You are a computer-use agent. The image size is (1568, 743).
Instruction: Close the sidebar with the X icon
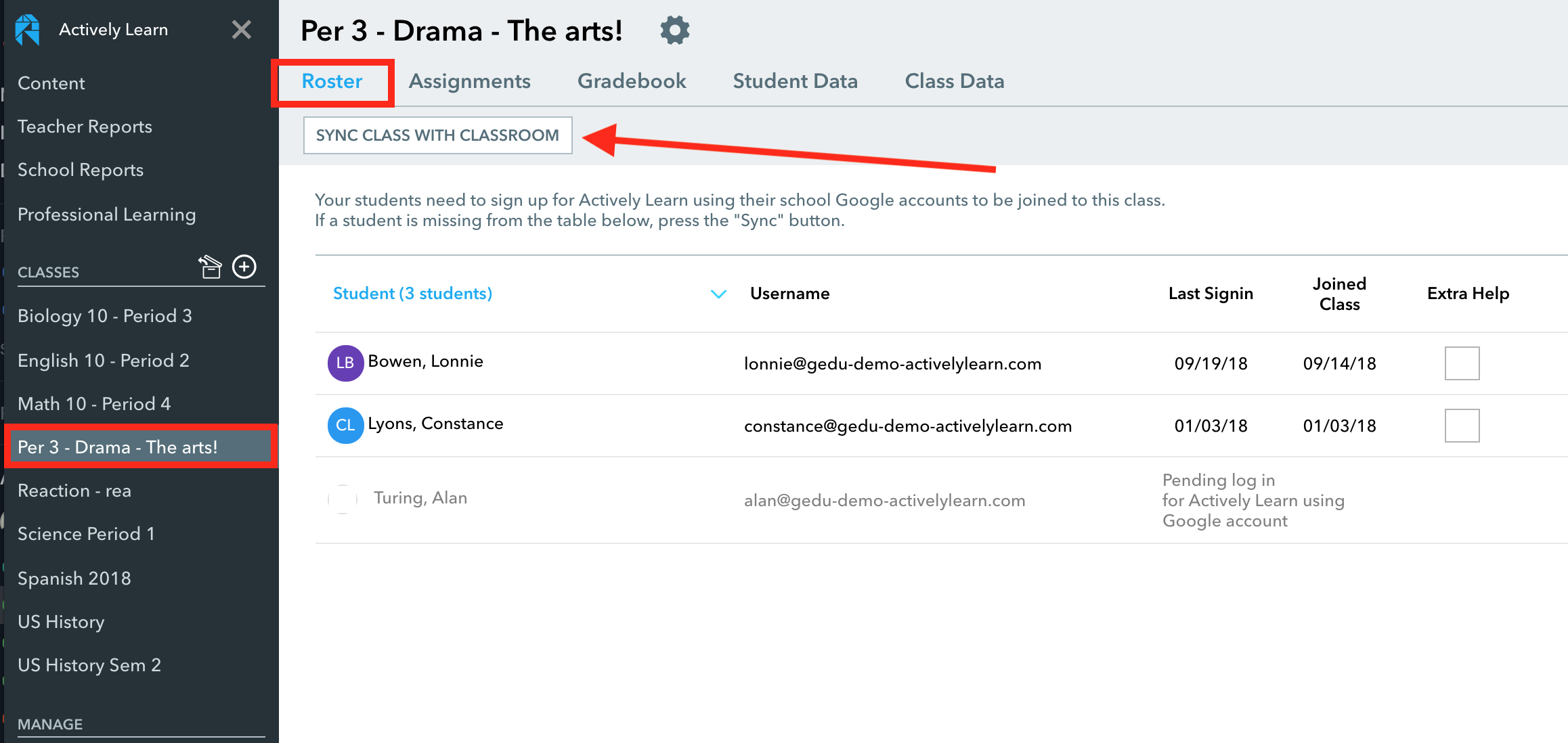[x=242, y=29]
